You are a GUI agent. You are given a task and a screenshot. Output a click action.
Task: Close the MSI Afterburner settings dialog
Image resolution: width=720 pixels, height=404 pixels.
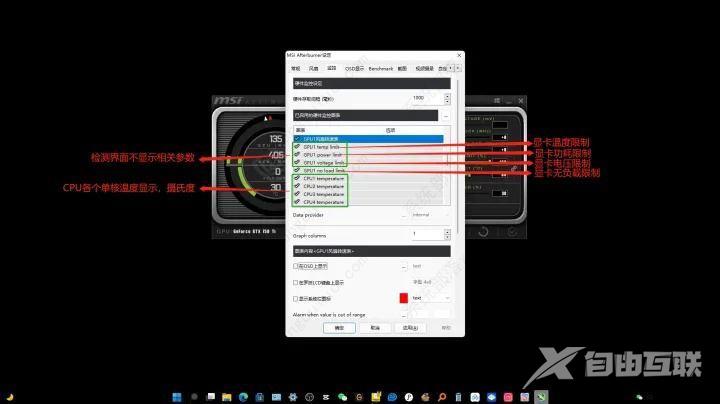click(459, 56)
